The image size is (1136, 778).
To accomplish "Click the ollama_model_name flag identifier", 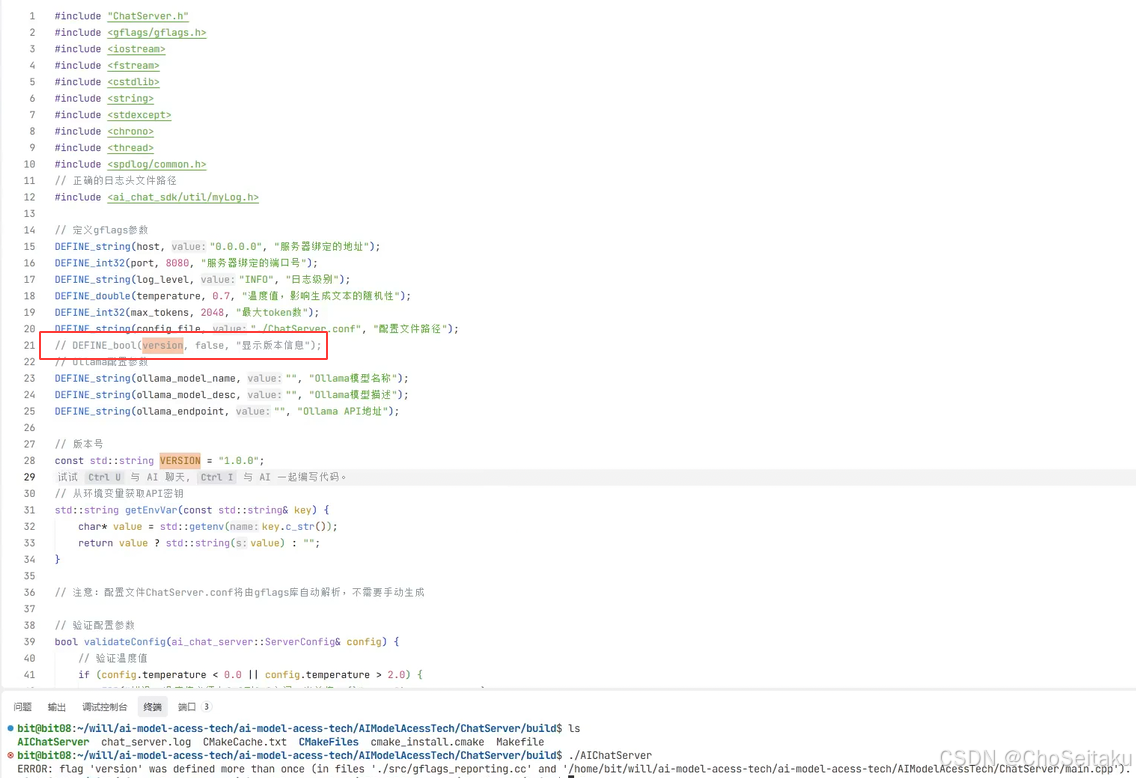I will coord(185,378).
